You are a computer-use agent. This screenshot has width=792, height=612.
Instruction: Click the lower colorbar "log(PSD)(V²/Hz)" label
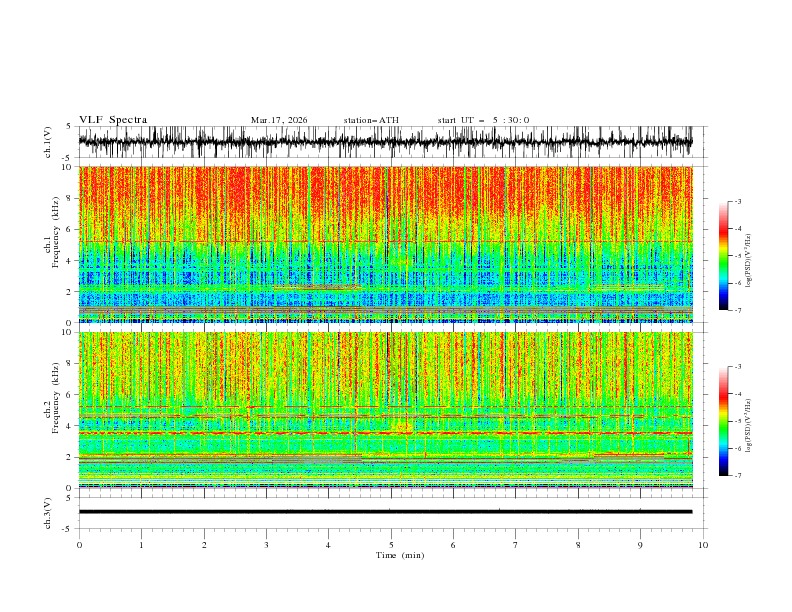tap(748, 426)
